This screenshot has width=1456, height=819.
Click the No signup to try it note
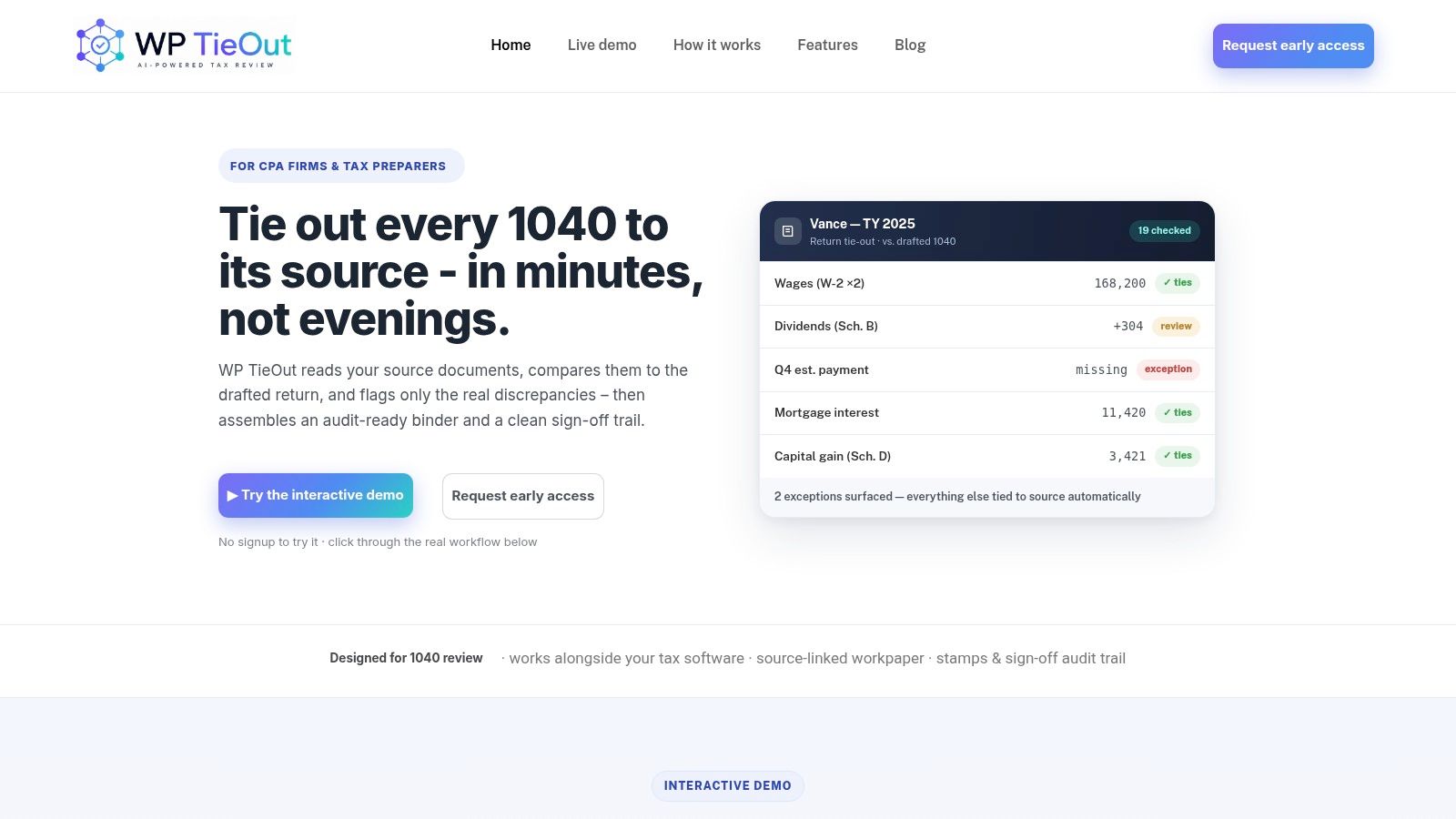point(378,541)
